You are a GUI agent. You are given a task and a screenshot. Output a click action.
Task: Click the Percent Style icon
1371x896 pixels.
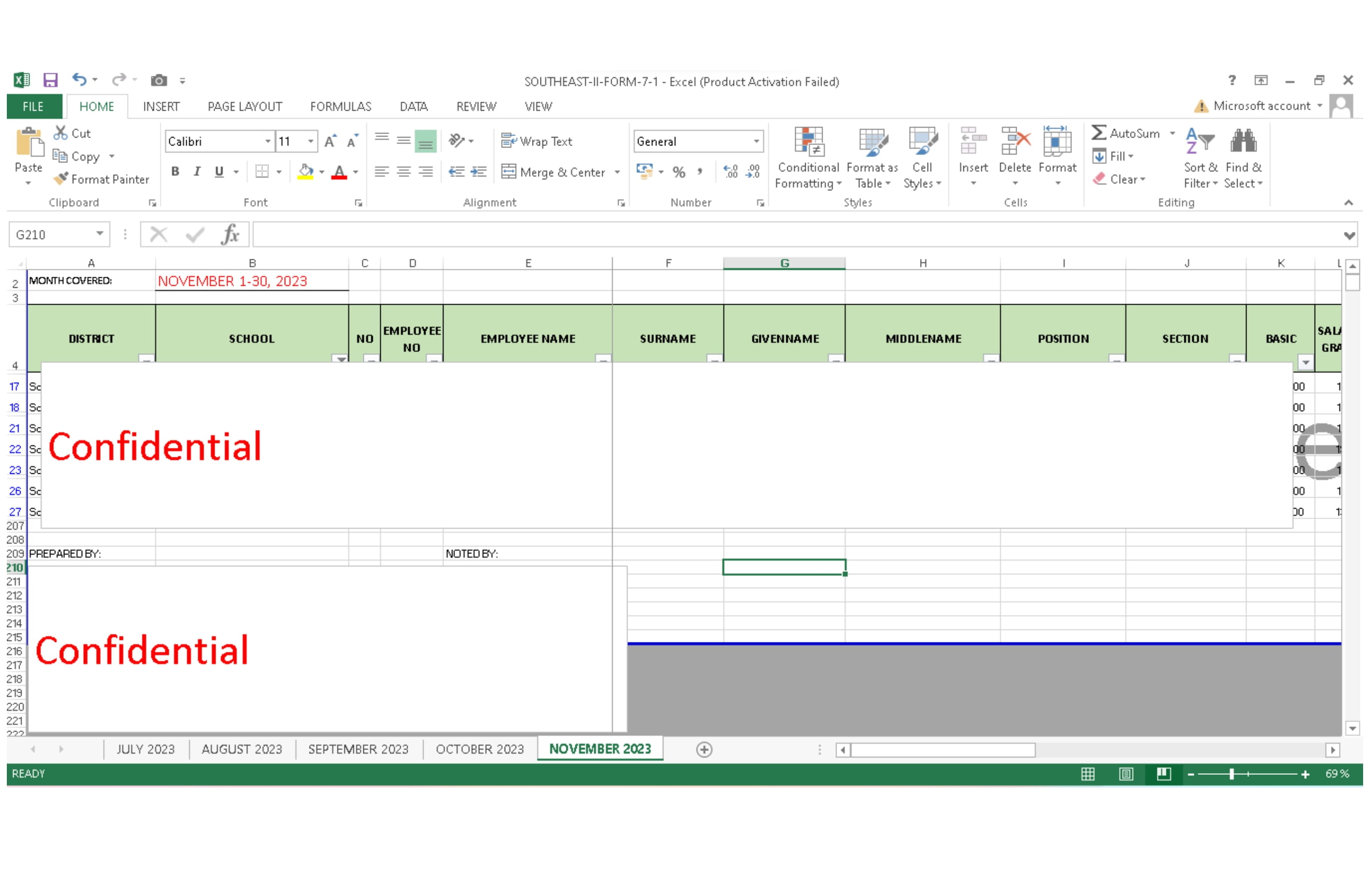679,172
